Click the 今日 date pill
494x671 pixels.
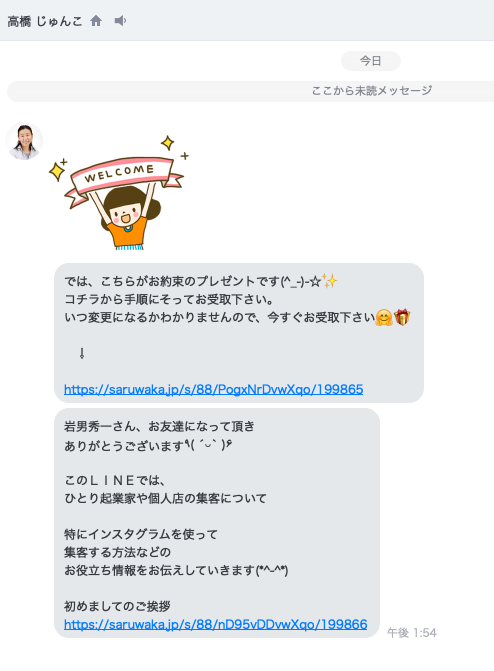click(x=371, y=61)
